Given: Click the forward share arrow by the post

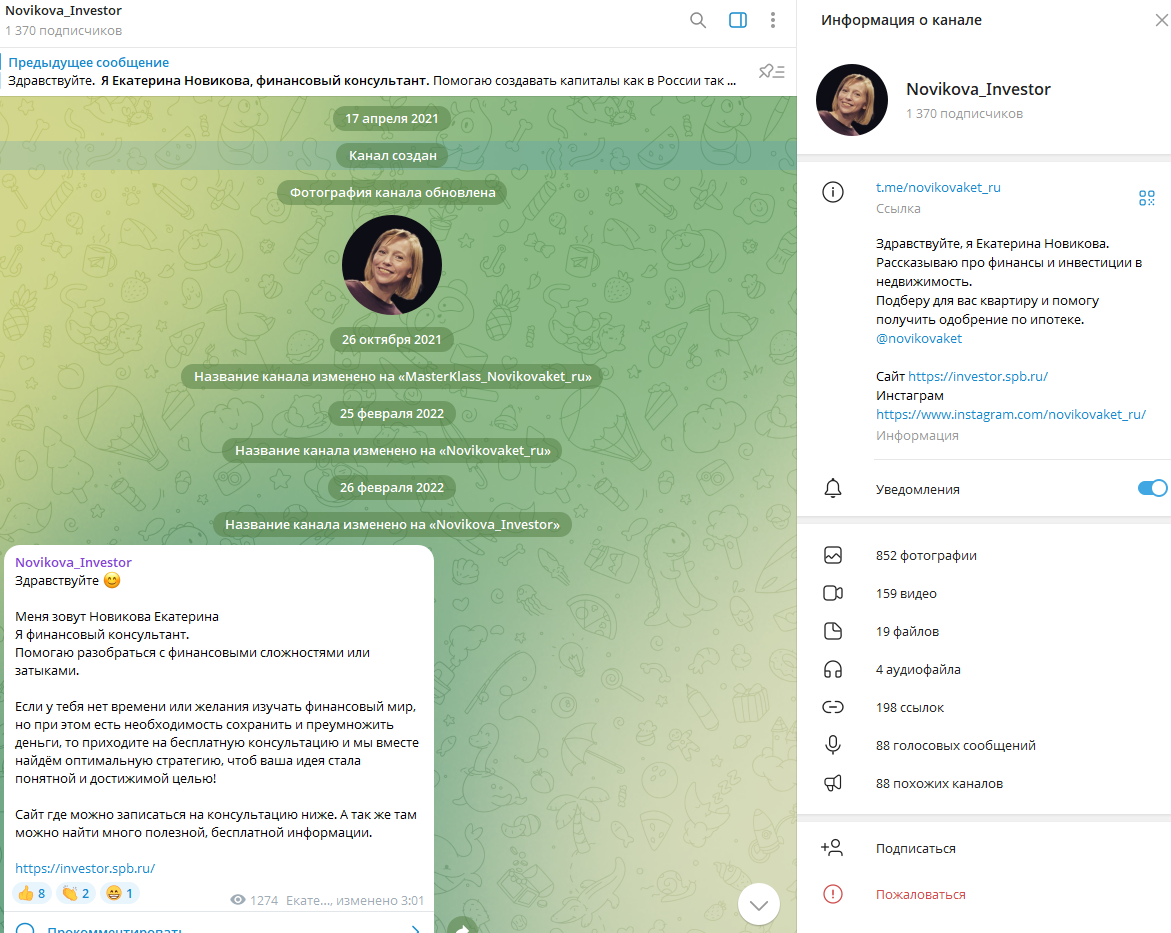Looking at the screenshot, I should [x=463, y=926].
